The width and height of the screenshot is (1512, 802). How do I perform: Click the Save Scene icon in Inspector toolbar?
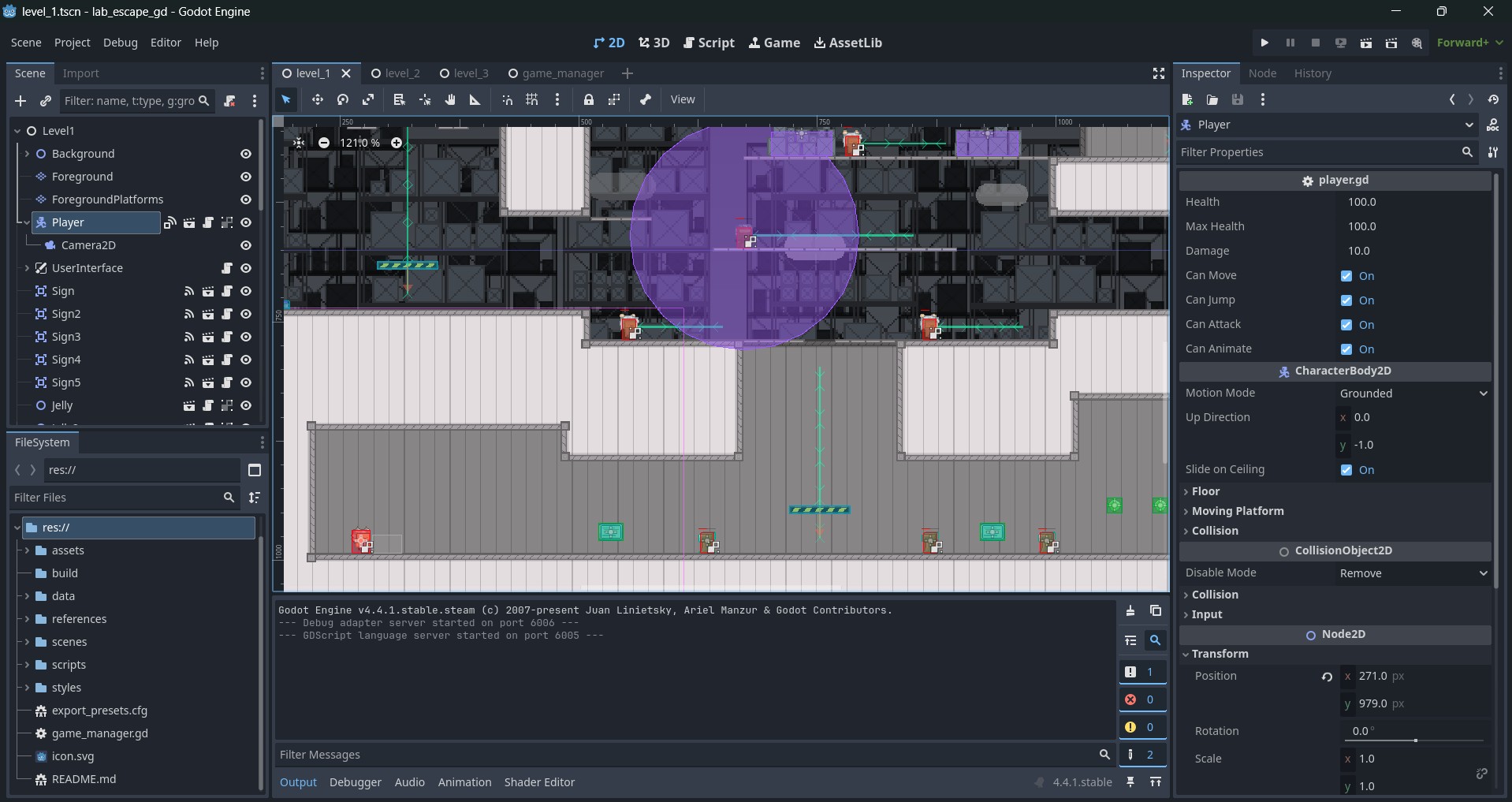[1238, 99]
